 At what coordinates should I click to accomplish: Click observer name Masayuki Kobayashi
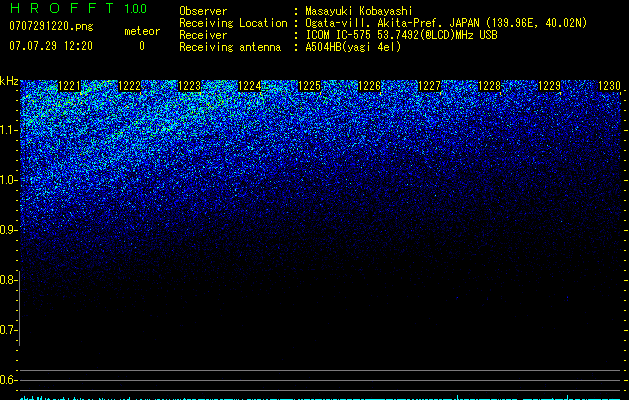pyautogui.click(x=359, y=11)
